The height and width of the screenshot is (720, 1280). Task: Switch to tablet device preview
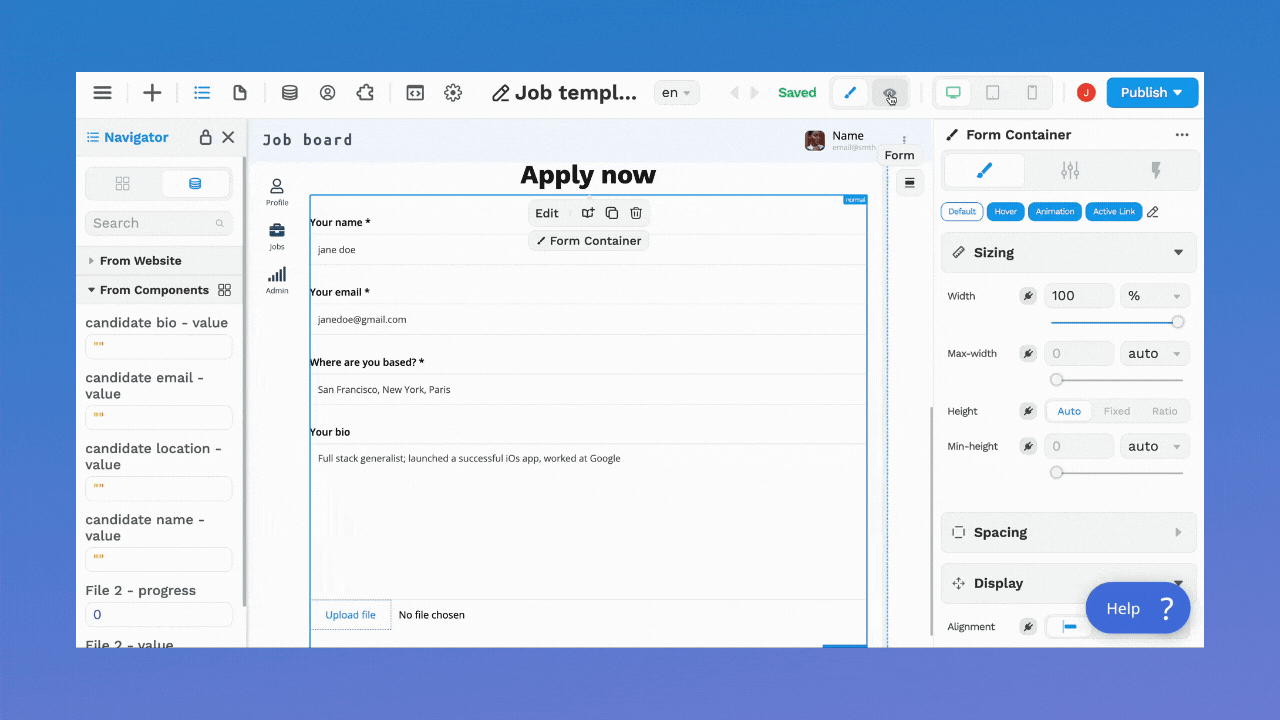(993, 93)
